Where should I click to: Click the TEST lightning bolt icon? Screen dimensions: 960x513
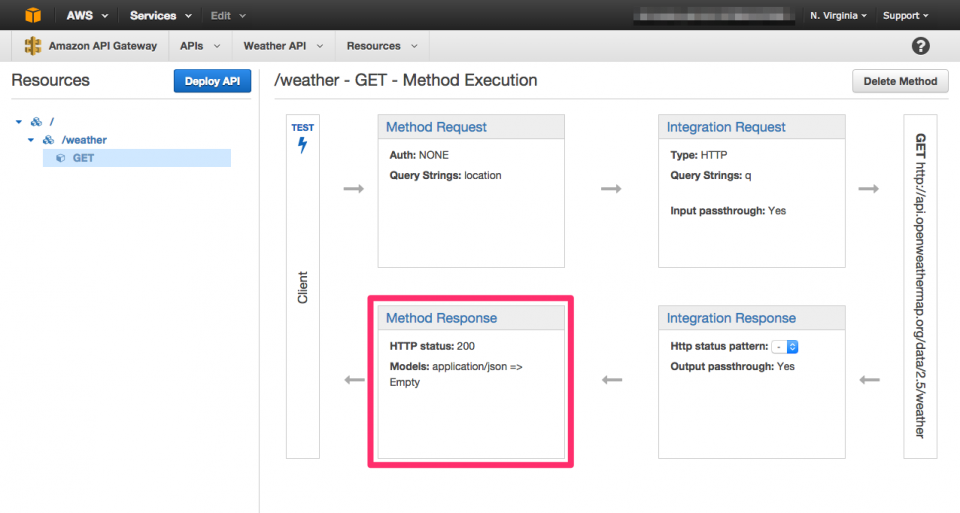(302, 145)
